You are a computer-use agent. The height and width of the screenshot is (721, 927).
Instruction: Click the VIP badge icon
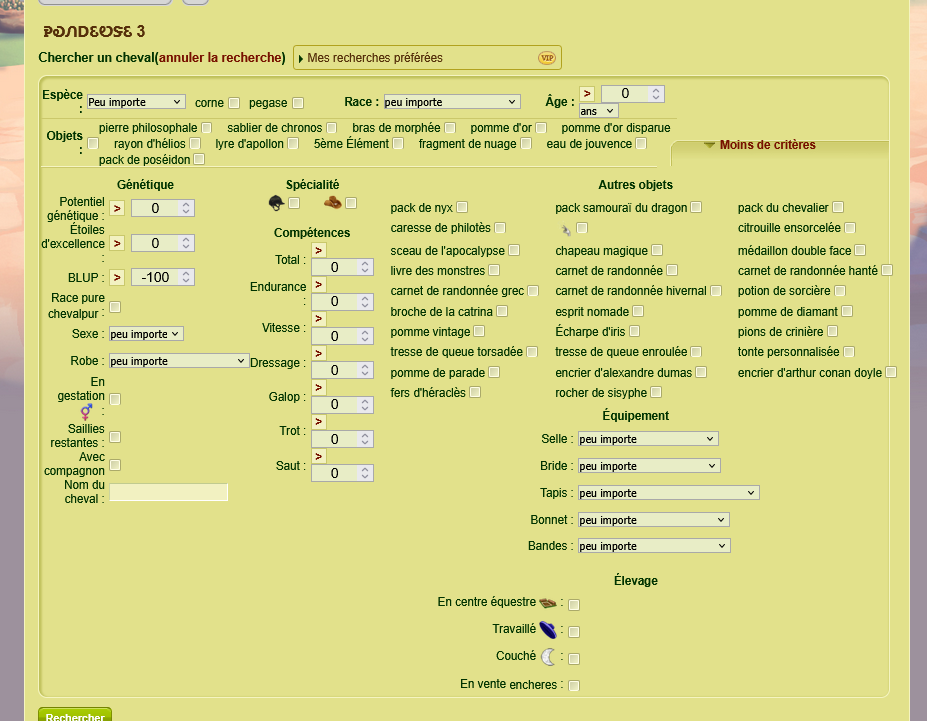(547, 58)
